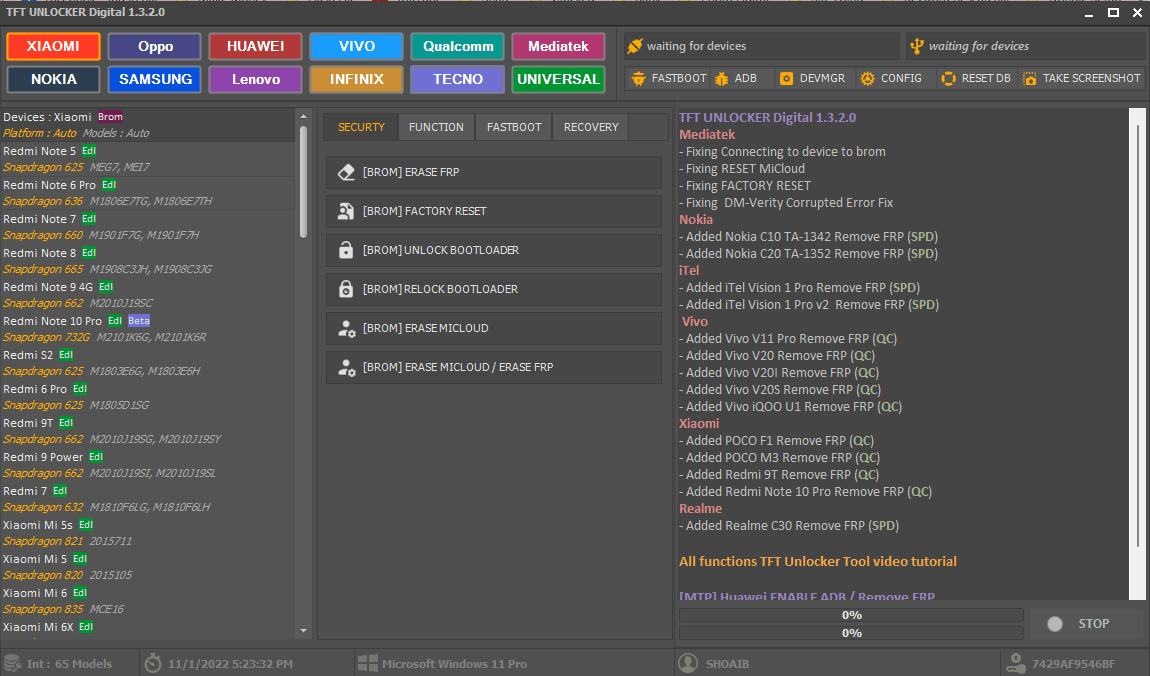This screenshot has height=676, width=1150.
Task: Choose BROM Erase MiCloud function
Action: tap(494, 328)
